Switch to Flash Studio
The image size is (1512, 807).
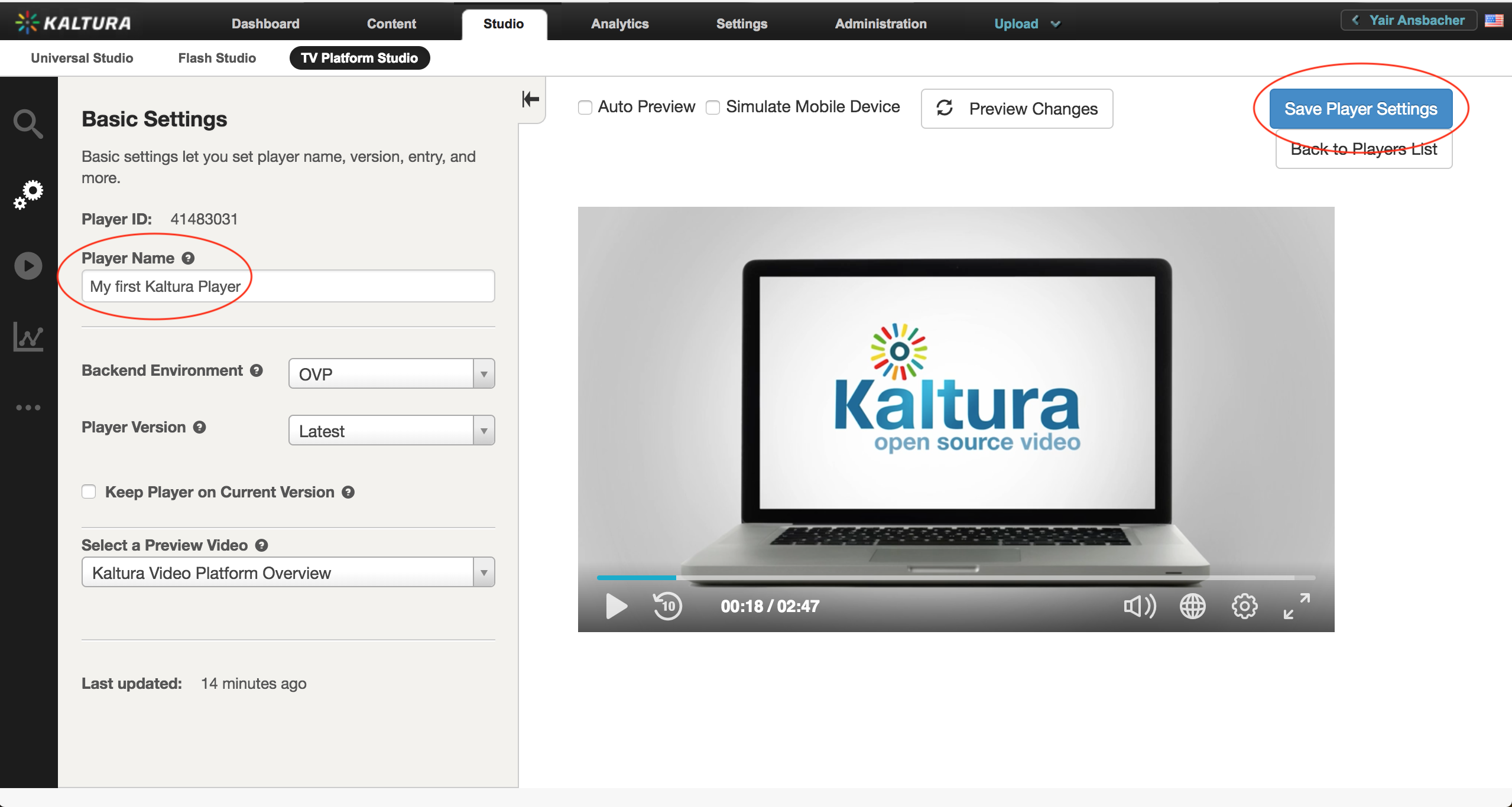pos(217,58)
